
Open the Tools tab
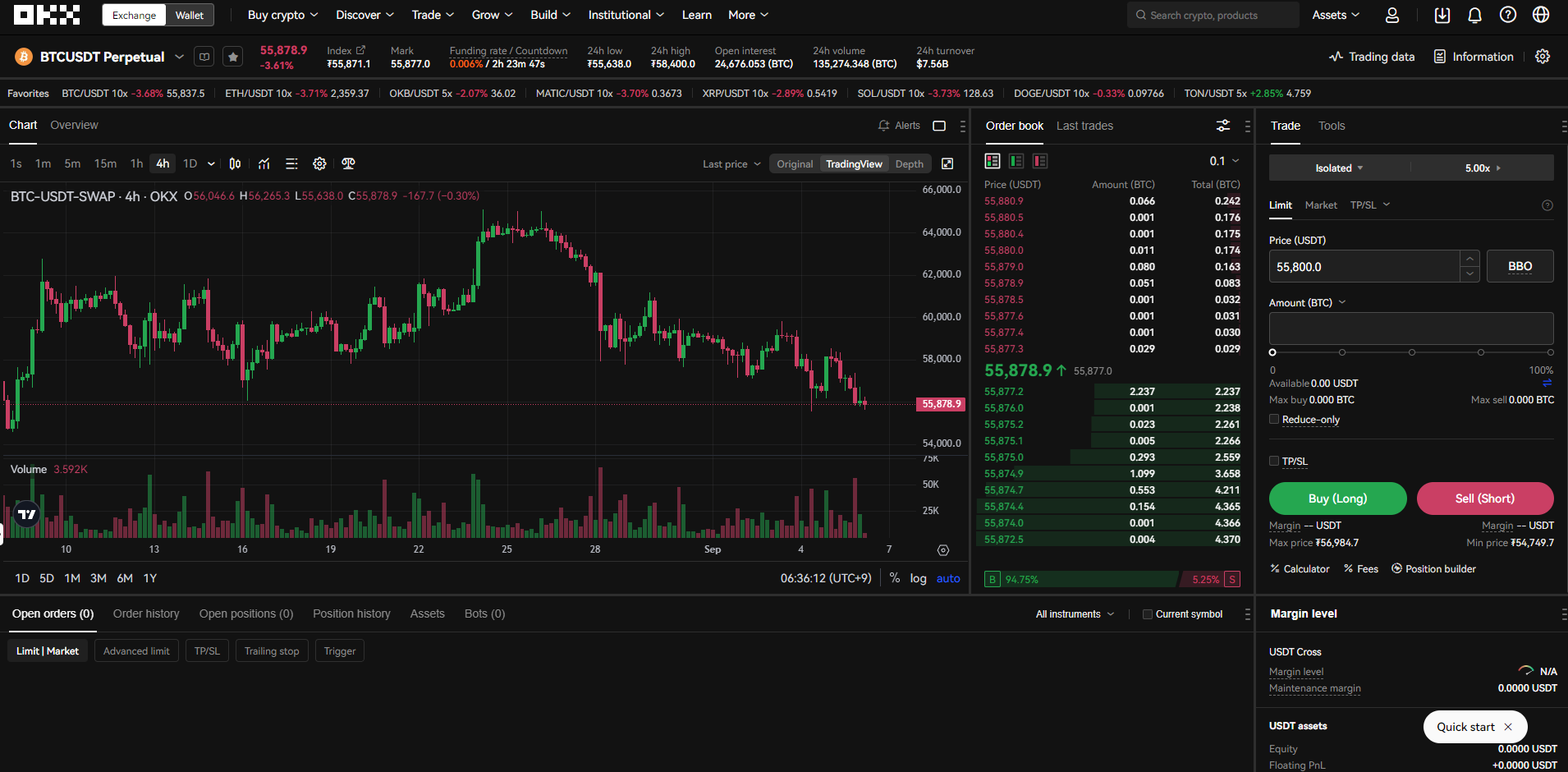click(1332, 126)
